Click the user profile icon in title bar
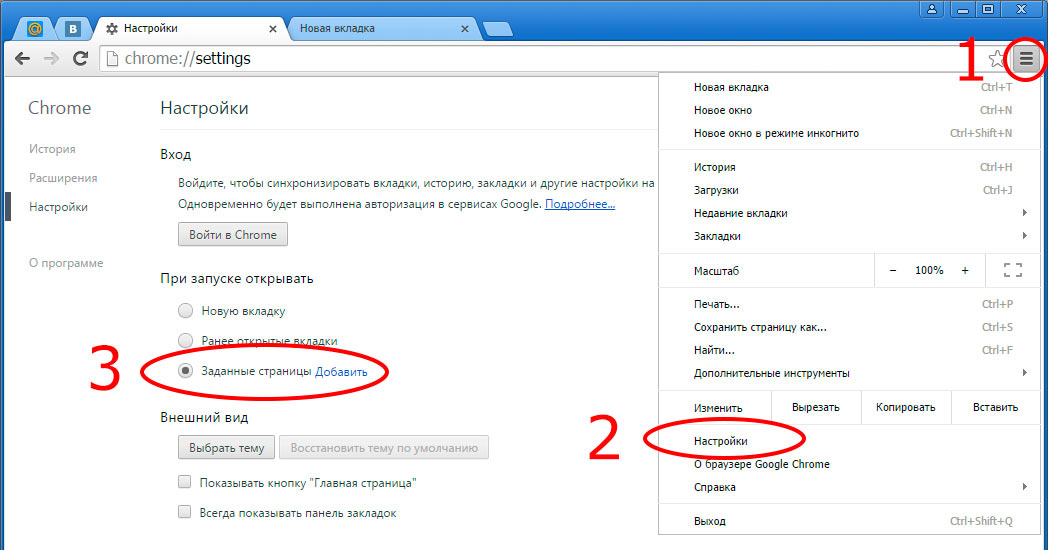The width and height of the screenshot is (1048, 550). [932, 9]
